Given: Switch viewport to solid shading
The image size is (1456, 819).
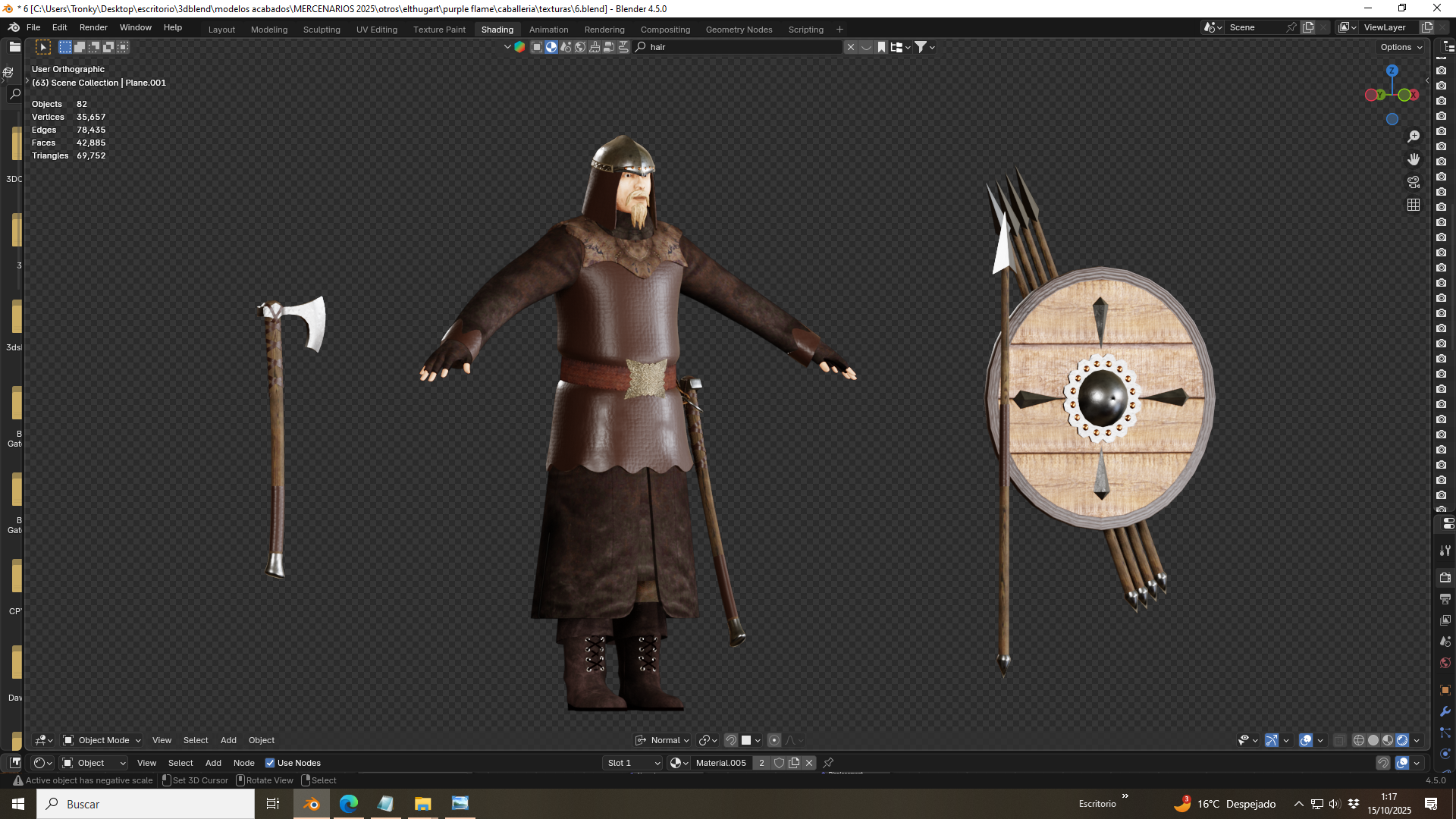Looking at the screenshot, I should click(1373, 740).
